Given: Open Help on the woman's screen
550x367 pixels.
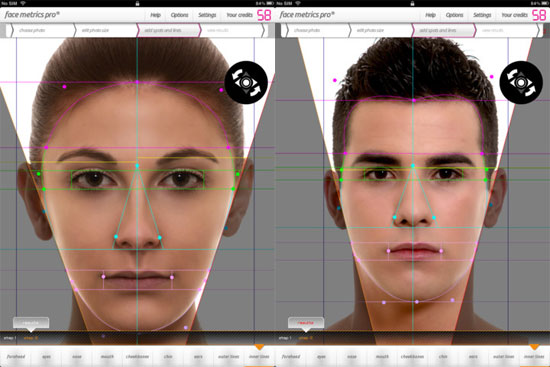Looking at the screenshot, I should (155, 15).
